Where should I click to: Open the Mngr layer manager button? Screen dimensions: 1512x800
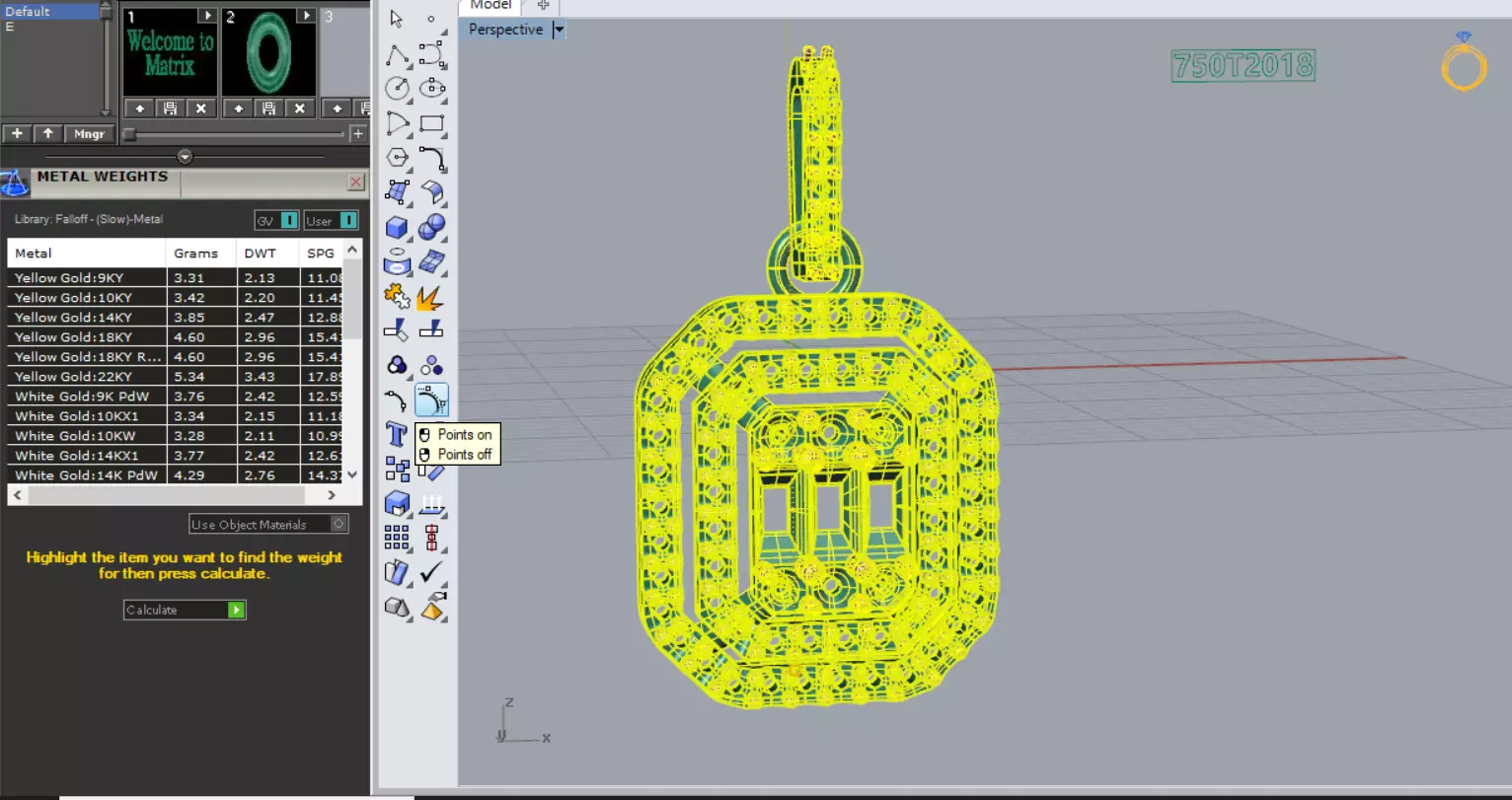(89, 134)
